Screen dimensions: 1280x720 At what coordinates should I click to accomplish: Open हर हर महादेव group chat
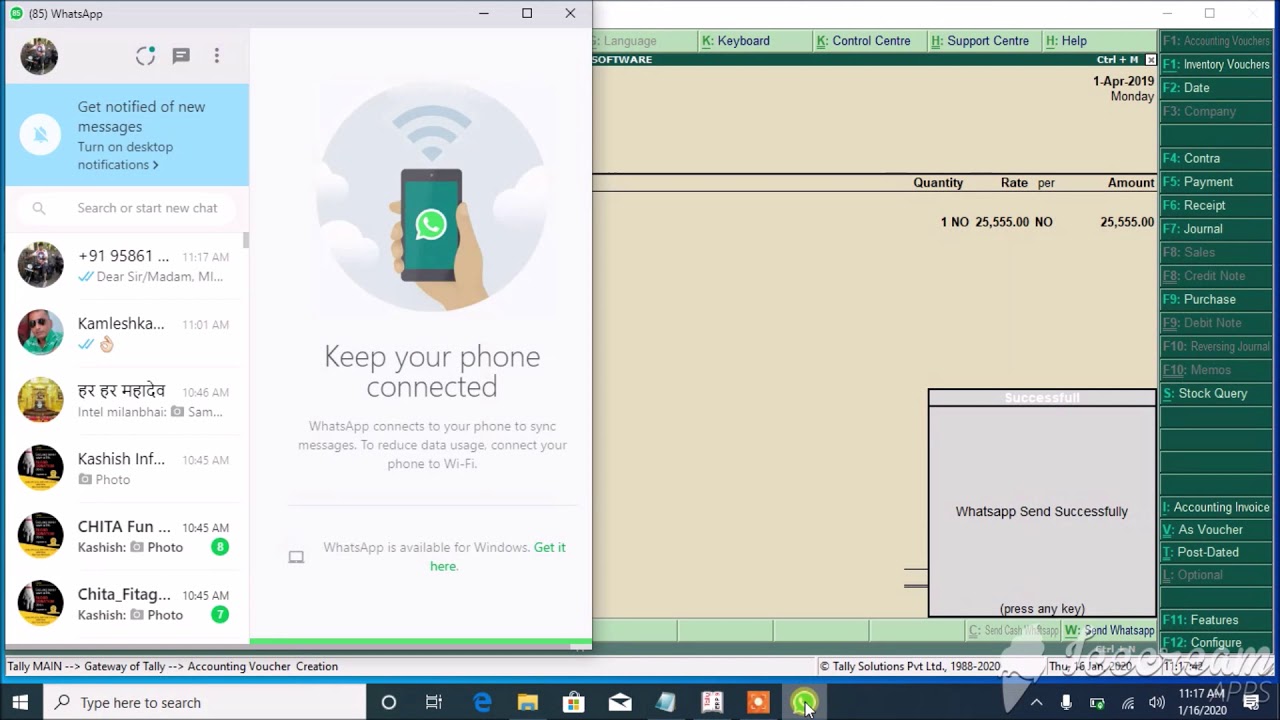pyautogui.click(x=125, y=401)
